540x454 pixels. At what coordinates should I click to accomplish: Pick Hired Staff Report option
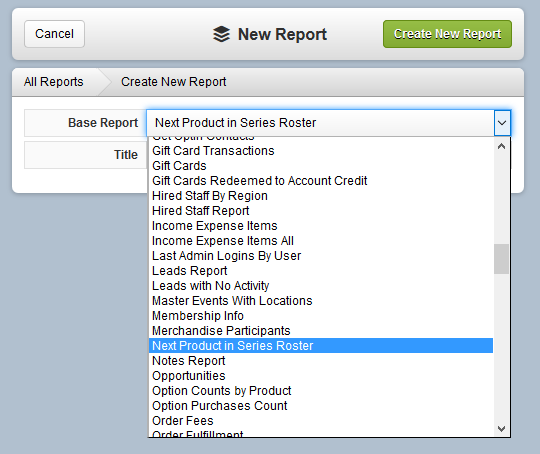(x=321, y=211)
